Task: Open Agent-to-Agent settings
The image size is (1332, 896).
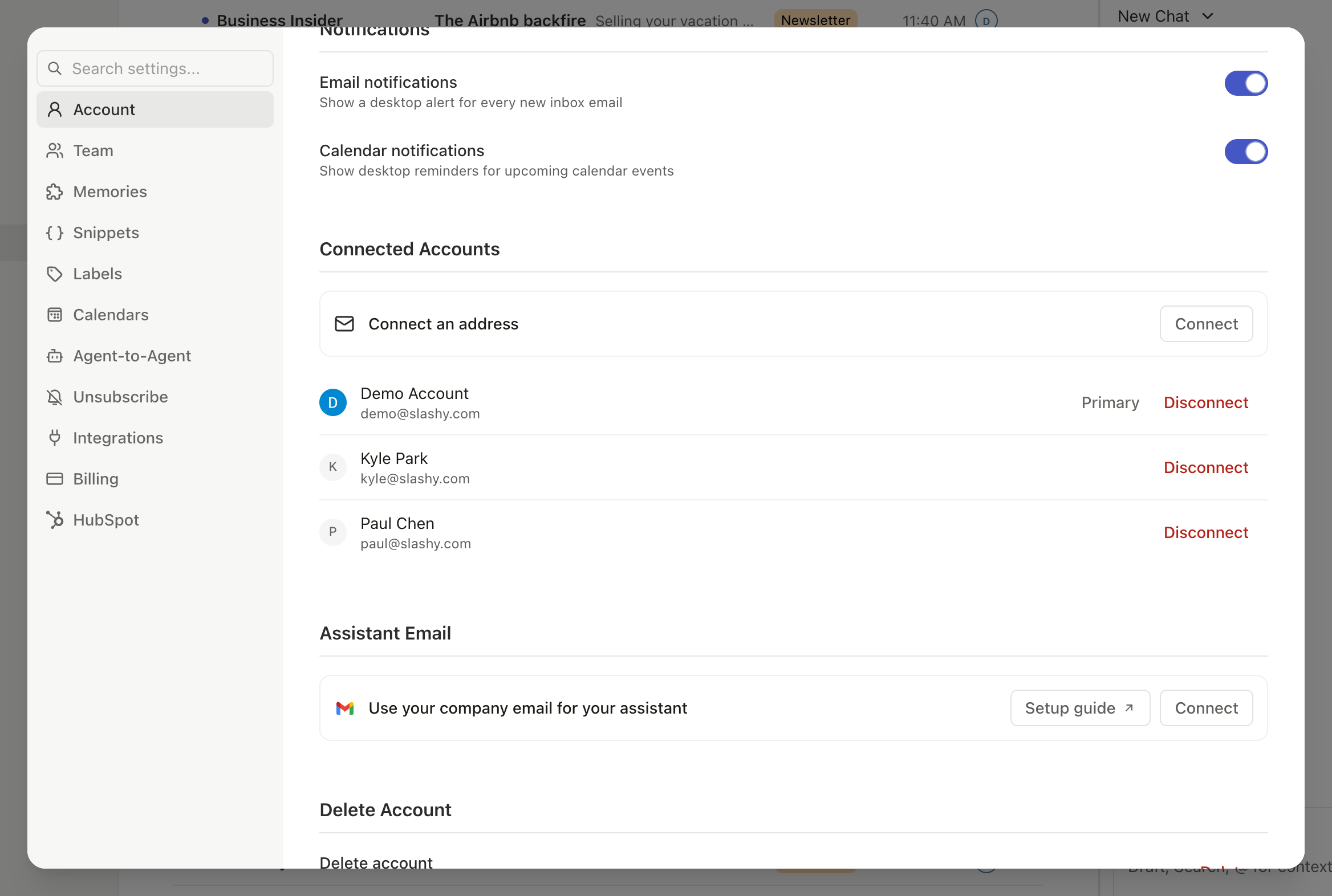Action: click(x=155, y=356)
